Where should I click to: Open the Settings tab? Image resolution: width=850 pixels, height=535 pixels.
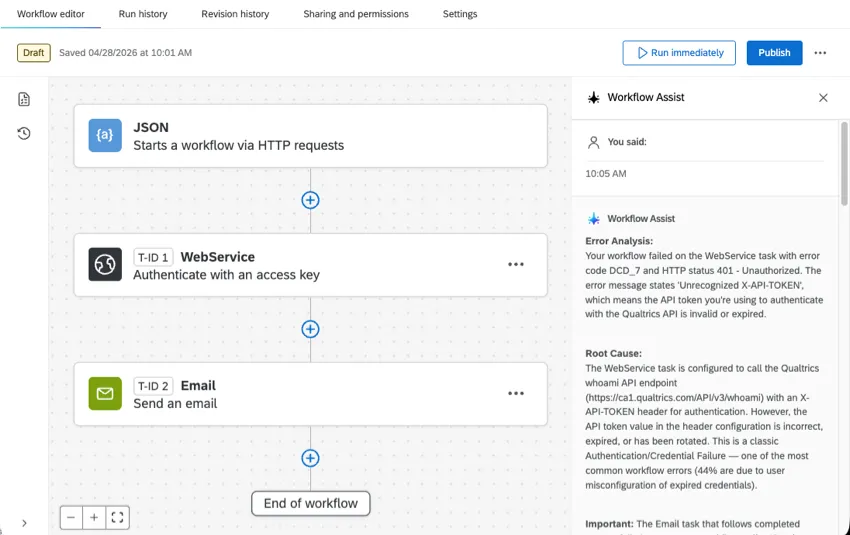(460, 14)
